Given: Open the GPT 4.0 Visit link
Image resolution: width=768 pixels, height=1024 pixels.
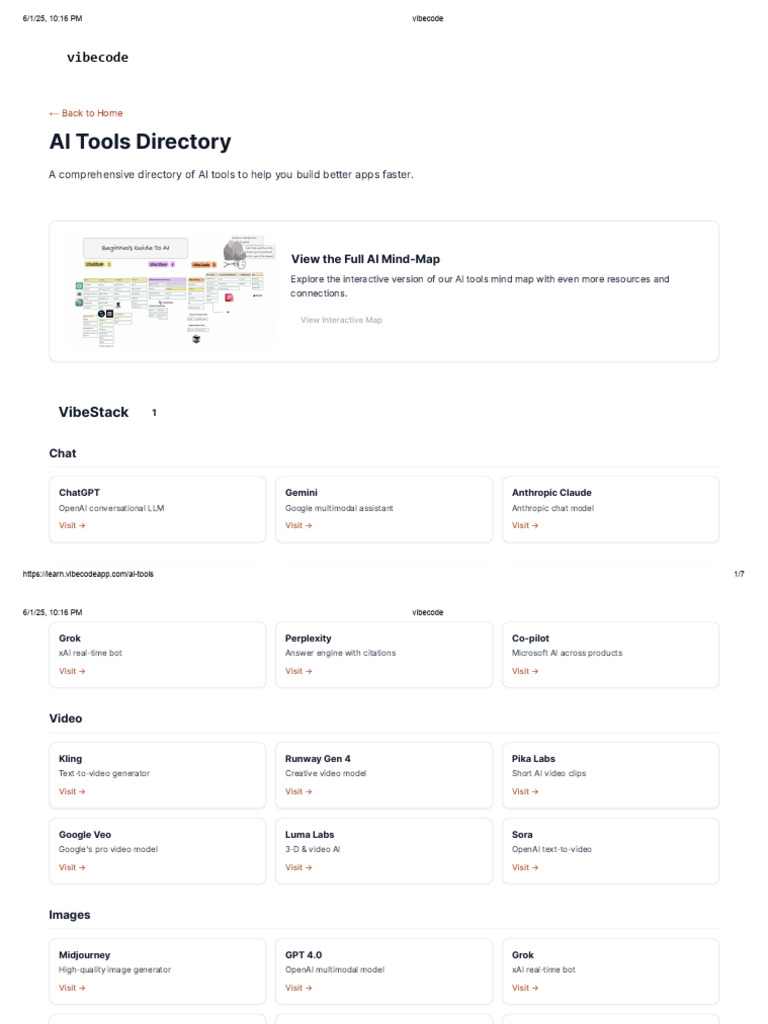Looking at the screenshot, I should coord(298,987).
